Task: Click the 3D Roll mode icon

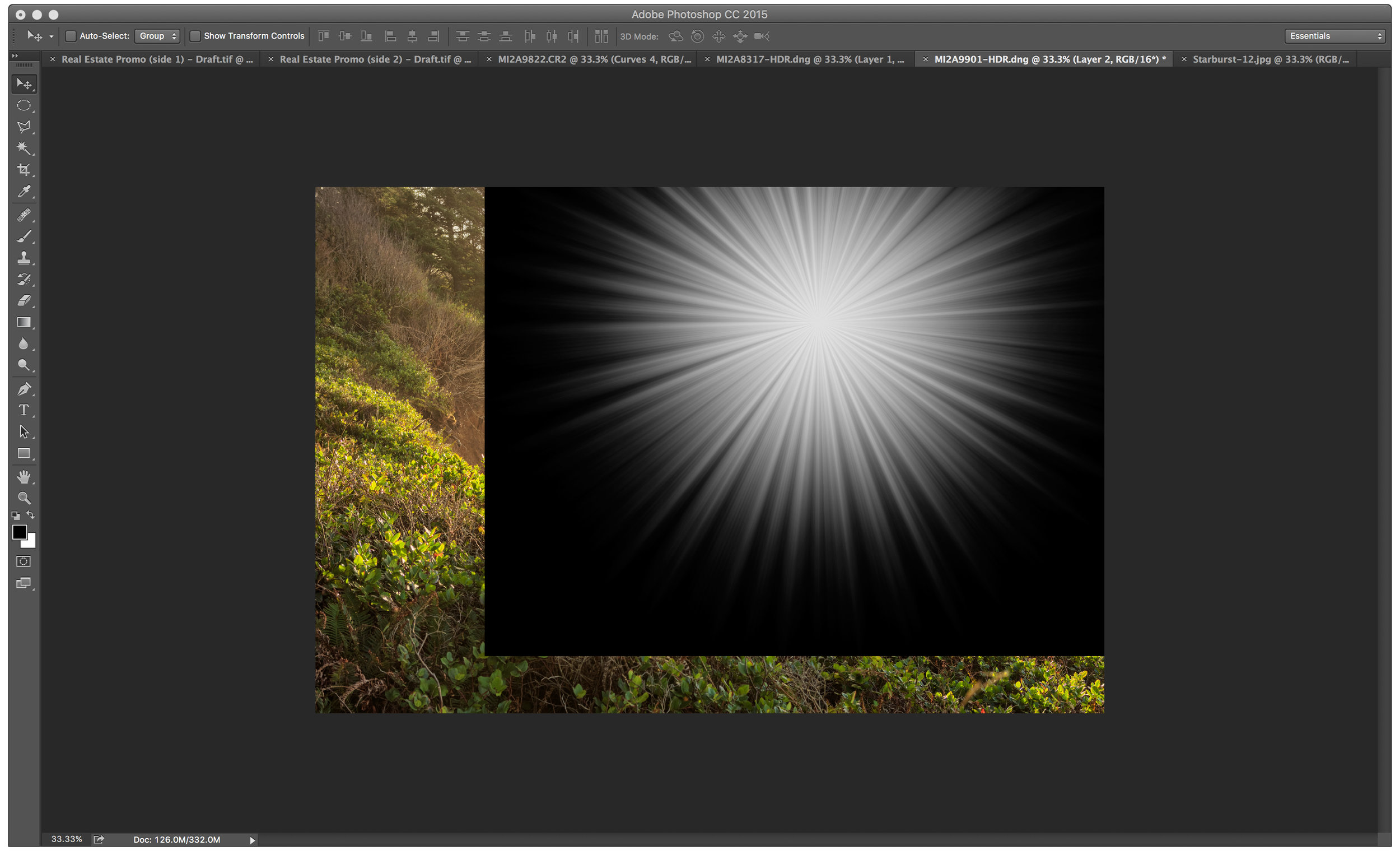Action: [697, 36]
